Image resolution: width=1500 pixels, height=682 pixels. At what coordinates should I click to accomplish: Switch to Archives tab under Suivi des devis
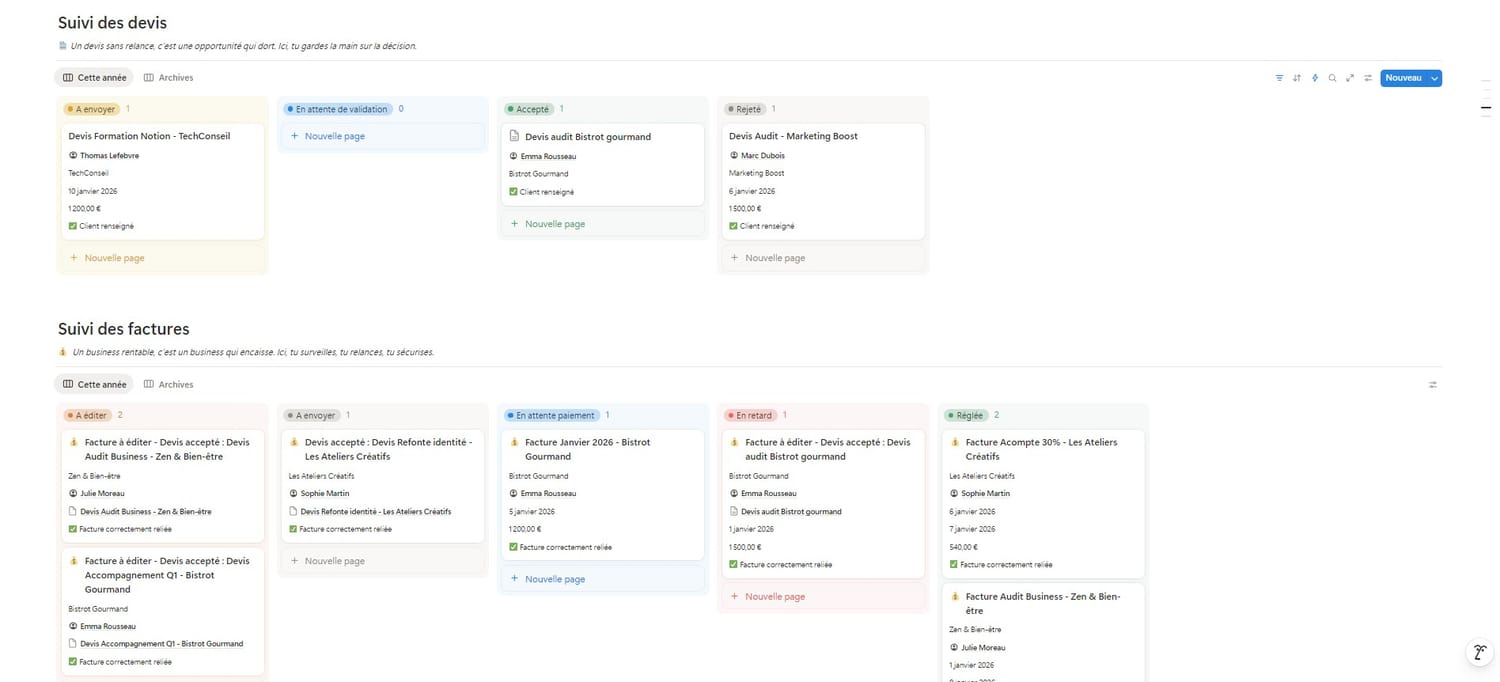(168, 78)
